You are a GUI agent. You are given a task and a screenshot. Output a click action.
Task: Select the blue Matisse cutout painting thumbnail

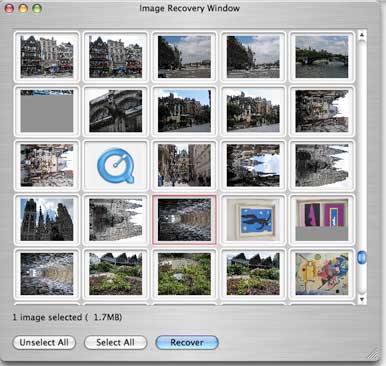click(x=253, y=220)
